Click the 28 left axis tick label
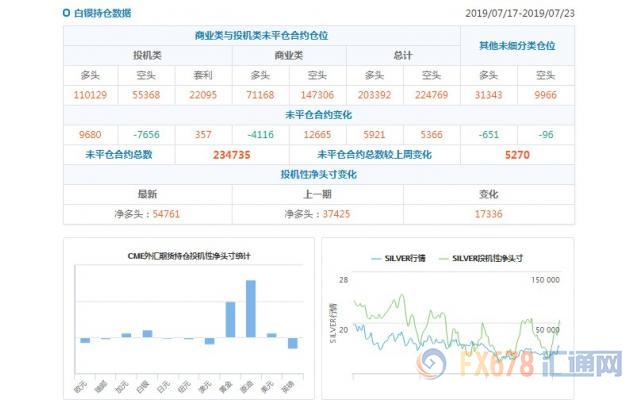 click(x=344, y=280)
